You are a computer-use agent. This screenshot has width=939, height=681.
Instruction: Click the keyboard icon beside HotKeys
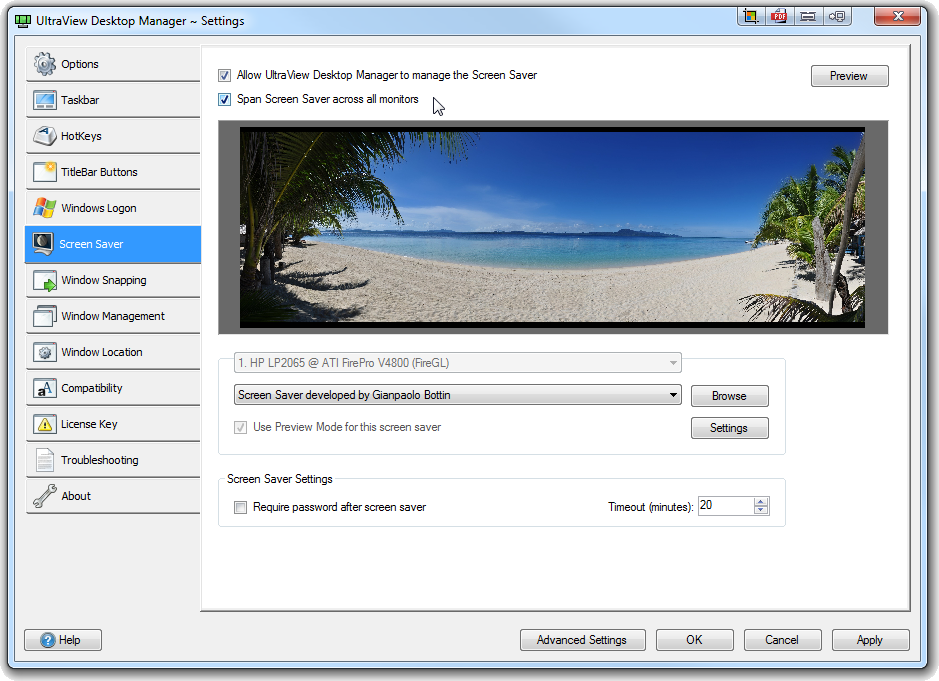click(x=45, y=136)
